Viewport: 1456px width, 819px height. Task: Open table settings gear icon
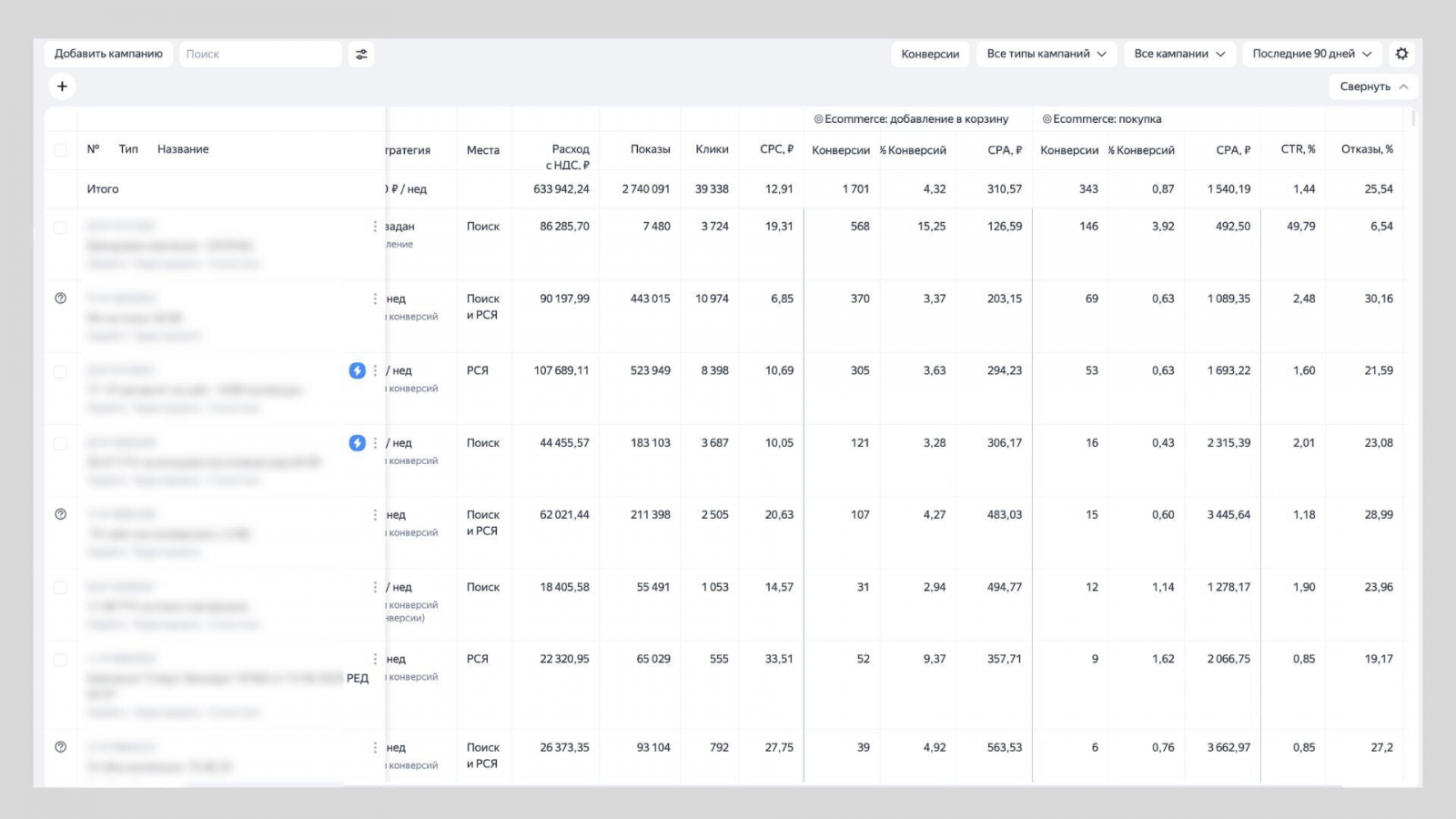click(x=1401, y=54)
